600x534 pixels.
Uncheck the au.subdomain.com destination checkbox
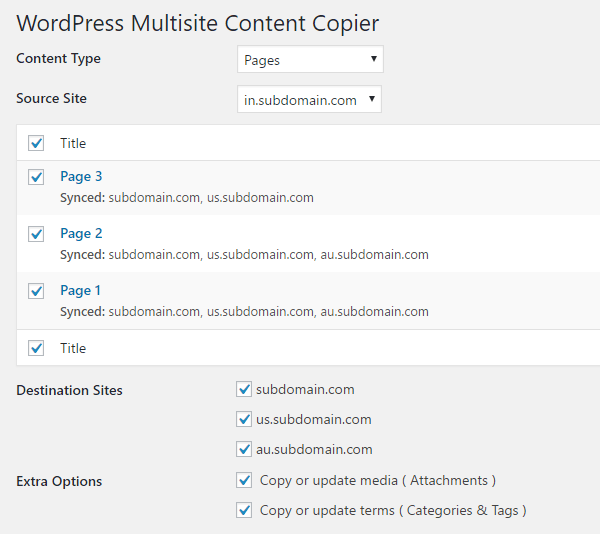point(244,449)
